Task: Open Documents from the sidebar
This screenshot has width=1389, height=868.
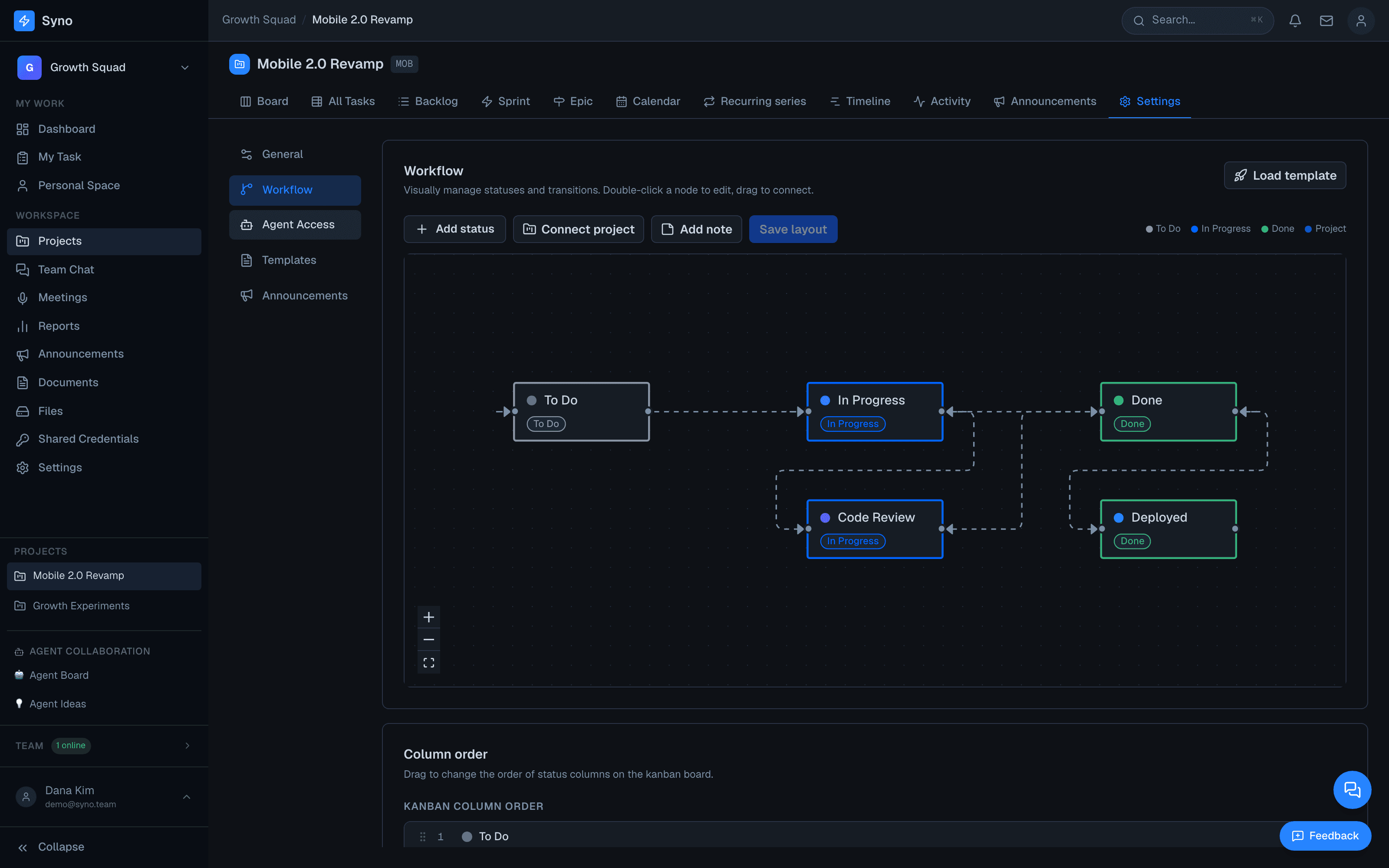Action: pyautogui.click(x=104, y=383)
